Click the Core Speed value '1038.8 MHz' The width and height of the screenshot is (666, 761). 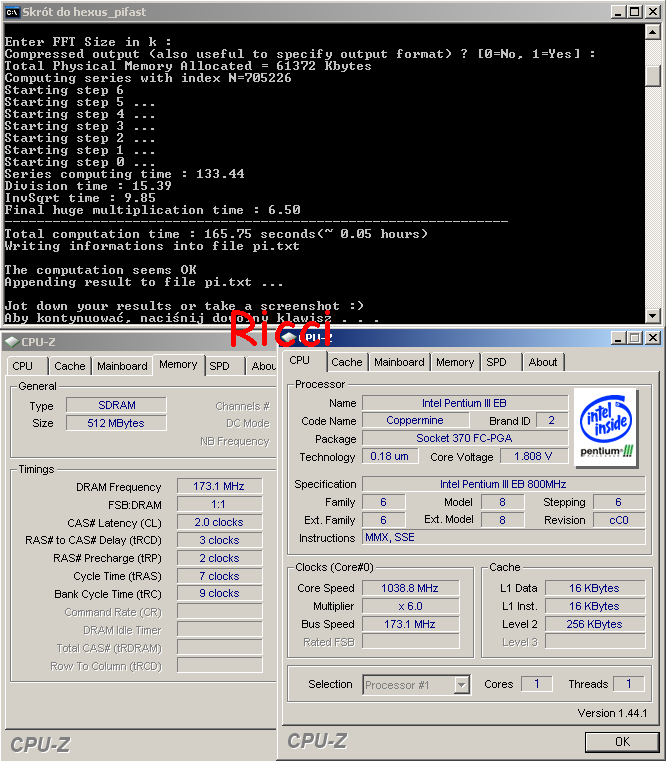pos(410,588)
